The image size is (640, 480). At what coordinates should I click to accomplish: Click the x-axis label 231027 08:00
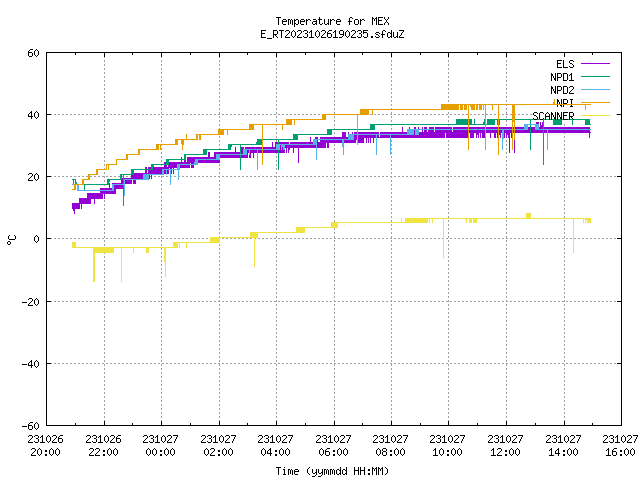(391, 446)
